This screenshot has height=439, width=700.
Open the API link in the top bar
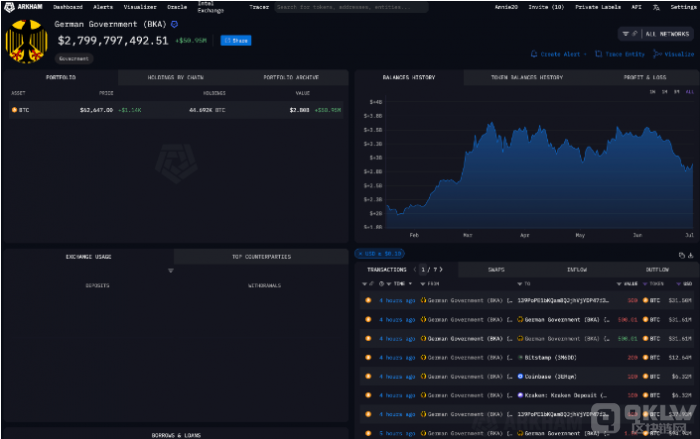(x=636, y=7)
